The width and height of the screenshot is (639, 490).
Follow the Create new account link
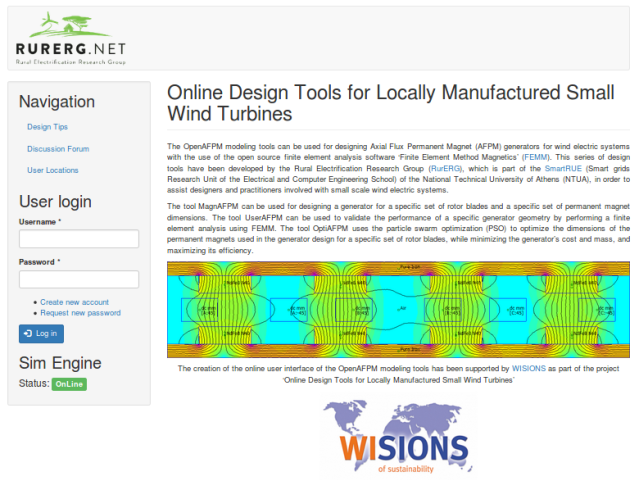pos(74,302)
